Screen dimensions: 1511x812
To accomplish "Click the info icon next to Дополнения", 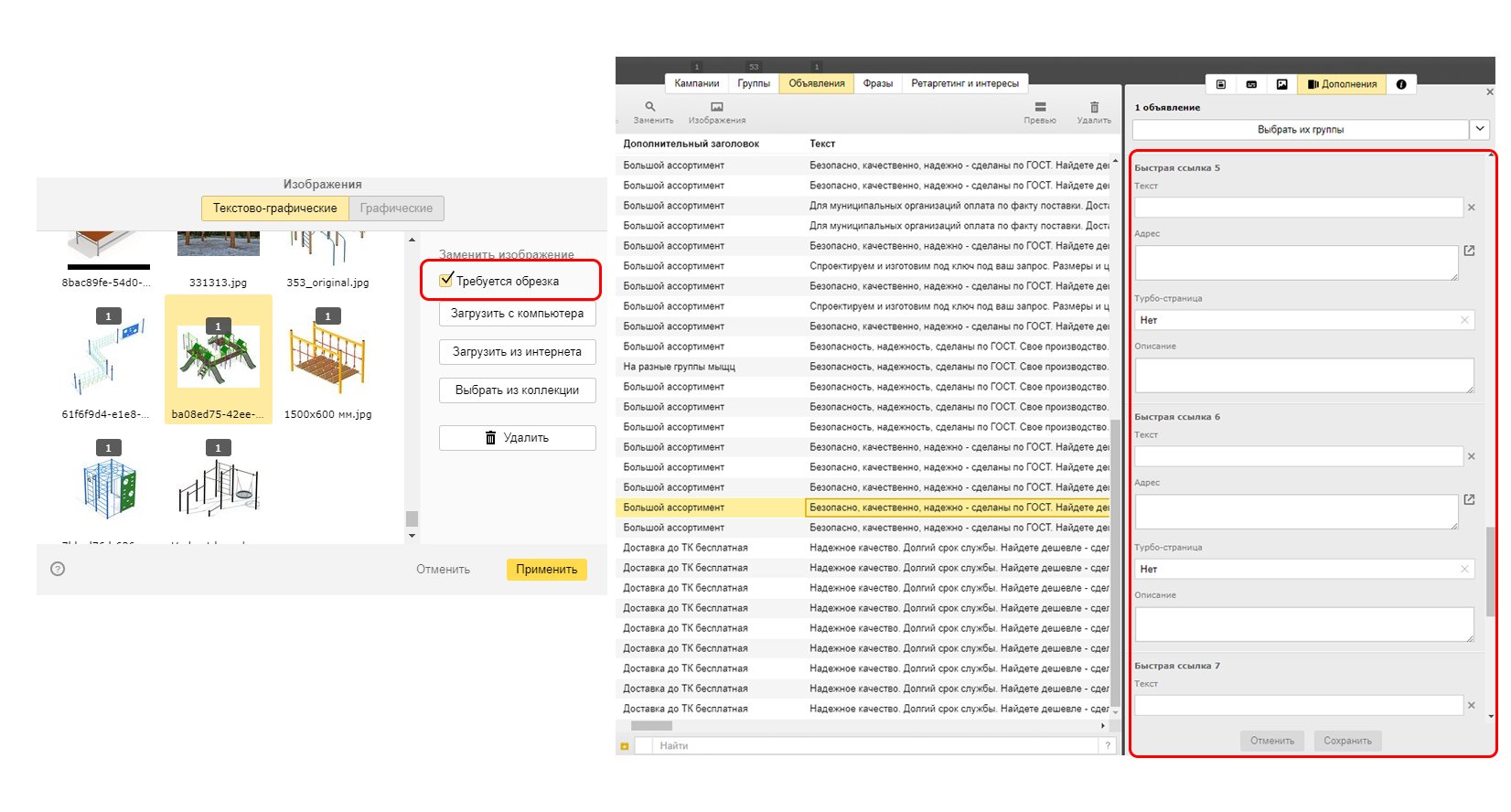I will [1401, 84].
